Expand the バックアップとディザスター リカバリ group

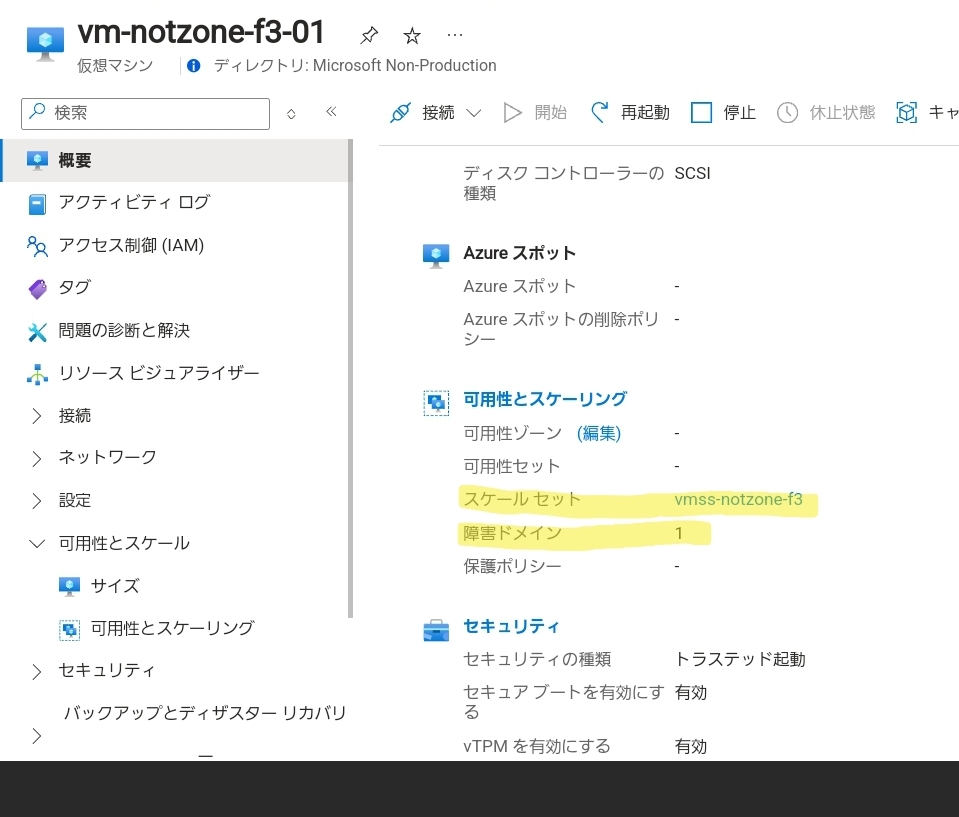37,736
